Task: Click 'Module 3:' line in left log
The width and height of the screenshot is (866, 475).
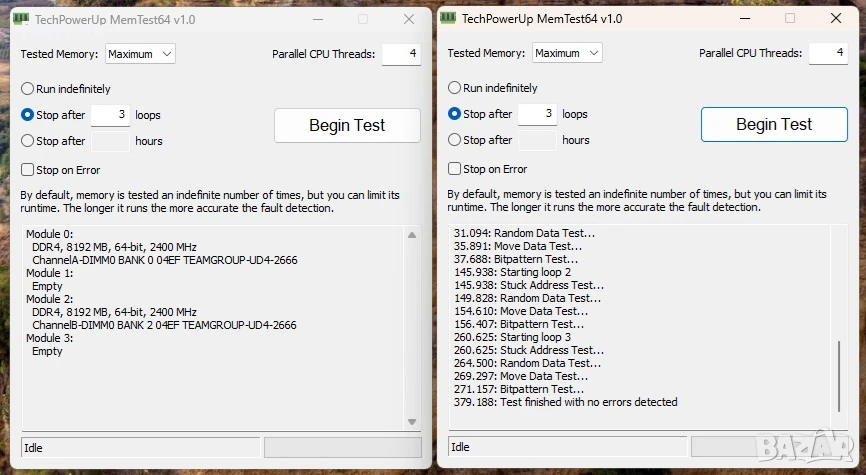Action: click(x=50, y=338)
